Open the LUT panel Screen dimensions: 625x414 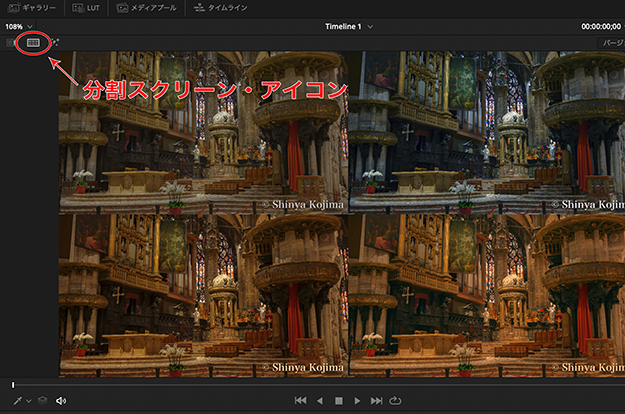(x=85, y=7)
